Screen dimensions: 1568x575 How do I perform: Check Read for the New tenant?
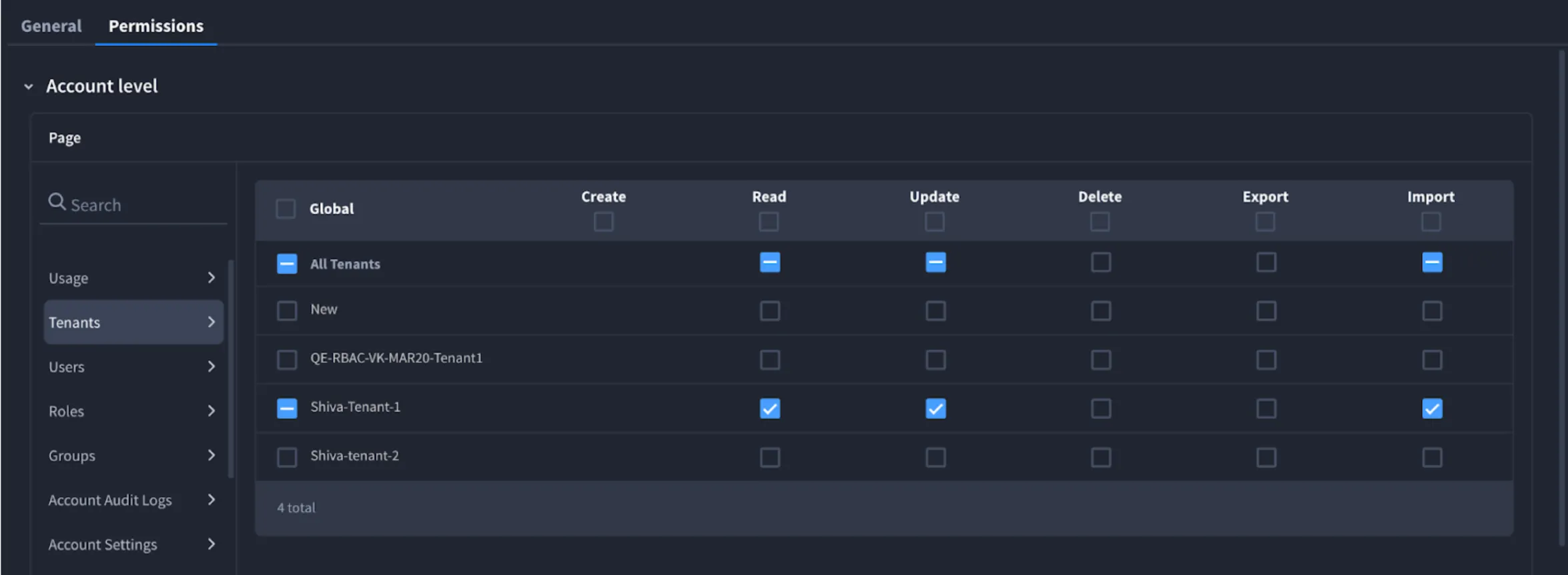click(x=770, y=311)
